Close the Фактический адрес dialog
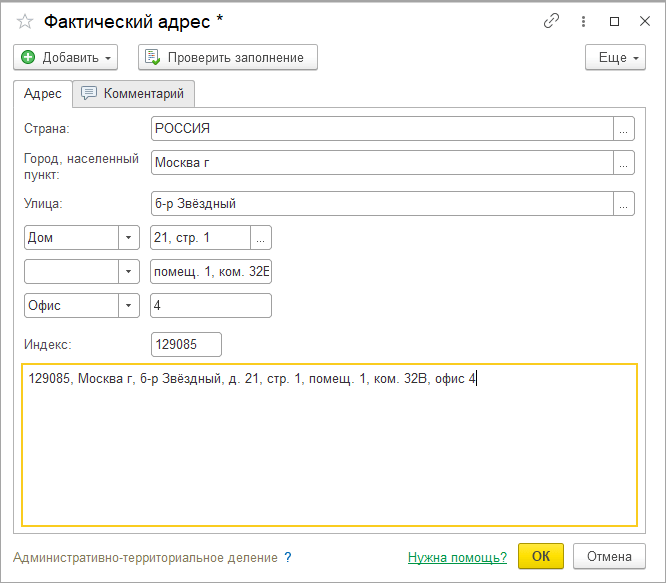The image size is (666, 583). (x=645, y=21)
